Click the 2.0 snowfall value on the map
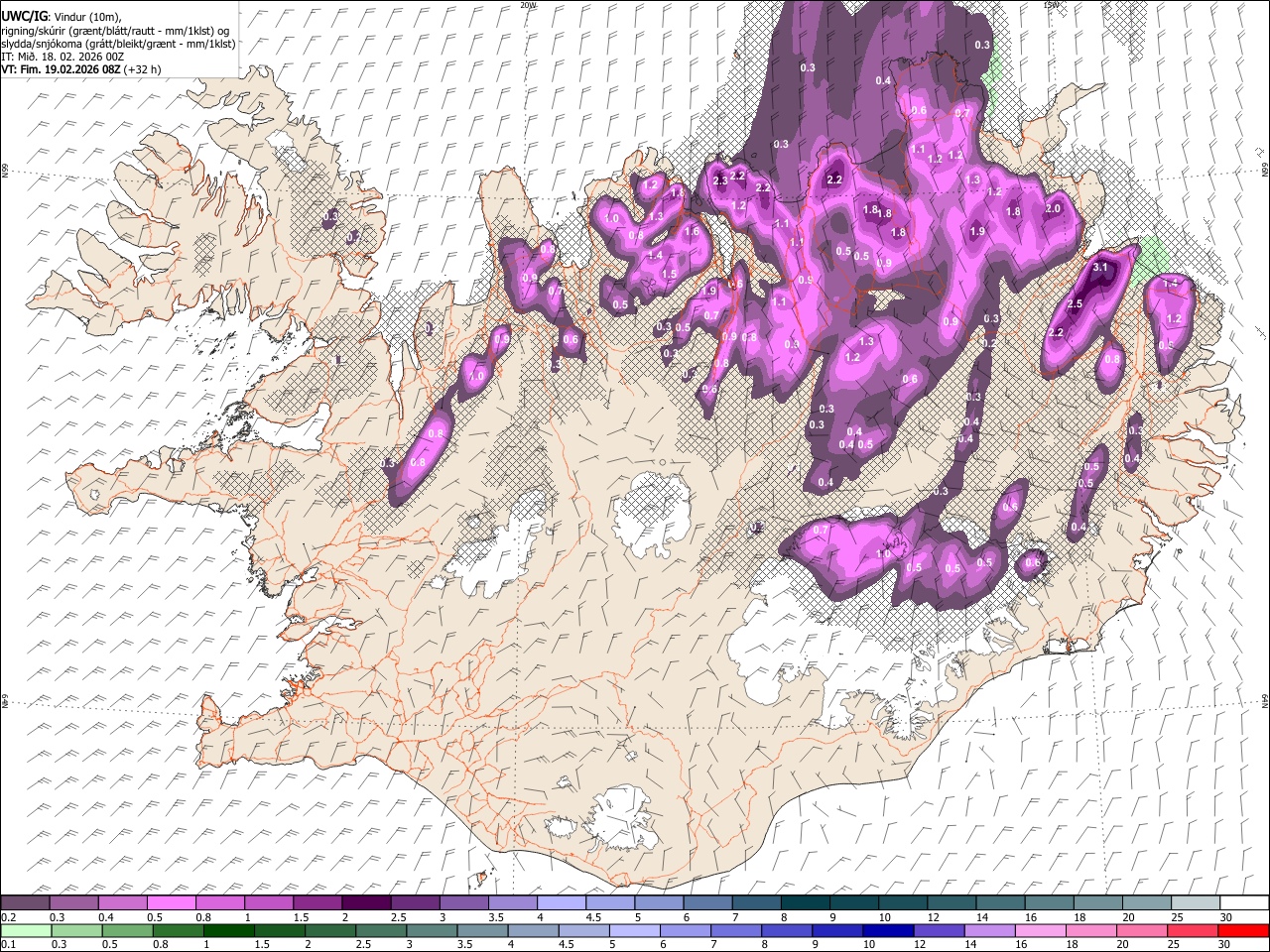 tap(1054, 208)
